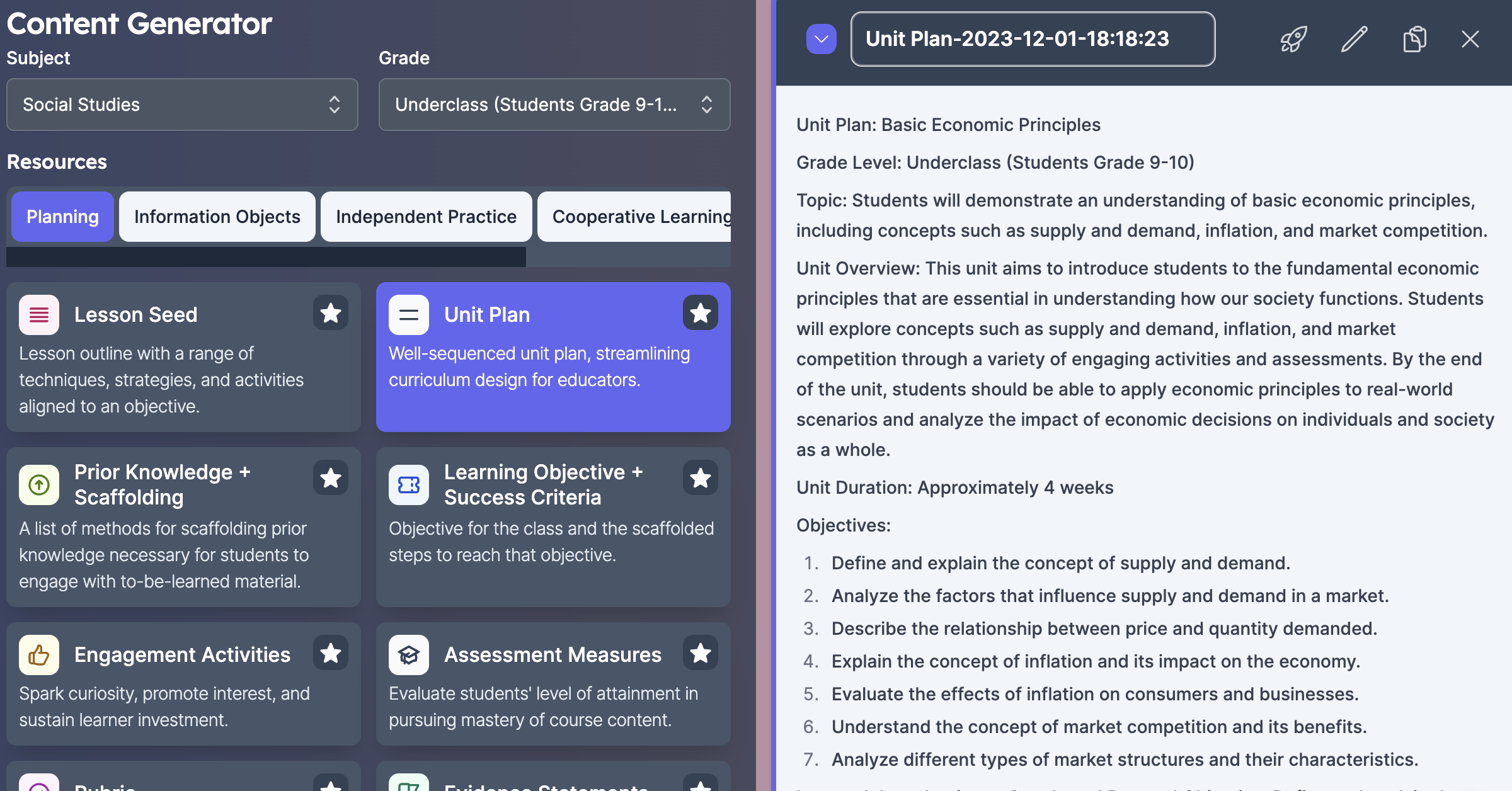
Task: Switch to the Information Objects tab
Action: tap(217, 217)
